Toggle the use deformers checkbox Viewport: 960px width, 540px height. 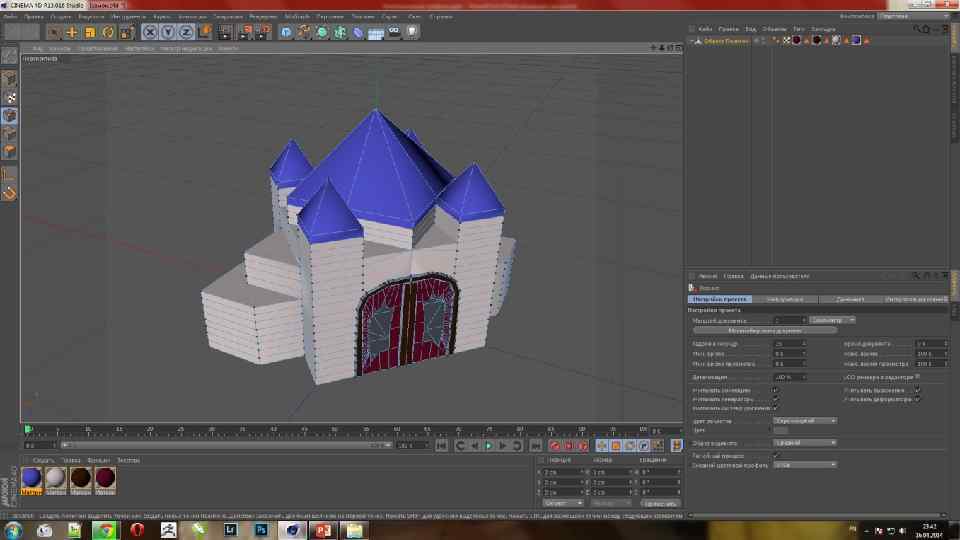[x=918, y=399]
